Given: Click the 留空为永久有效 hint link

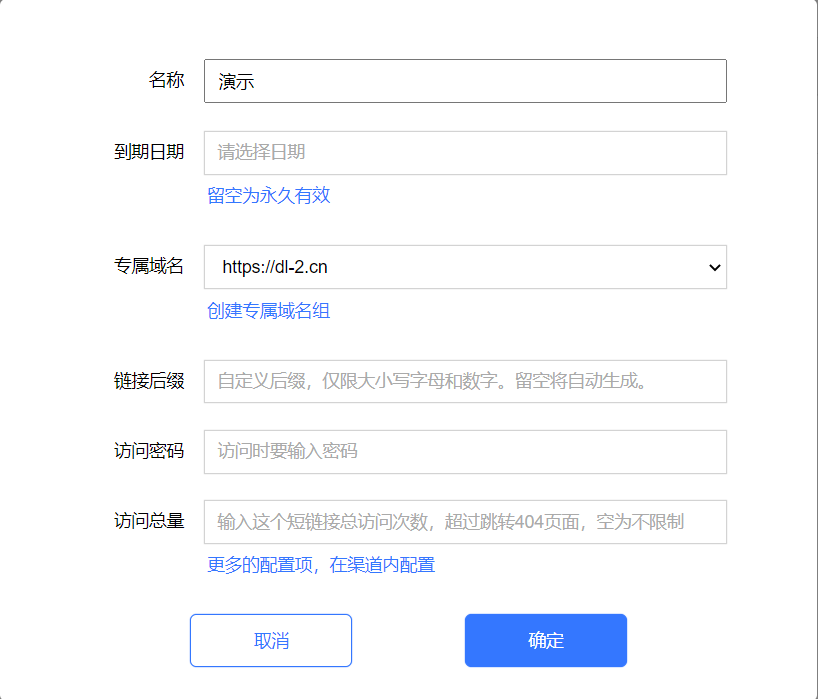Looking at the screenshot, I should pyautogui.click(x=269, y=196).
